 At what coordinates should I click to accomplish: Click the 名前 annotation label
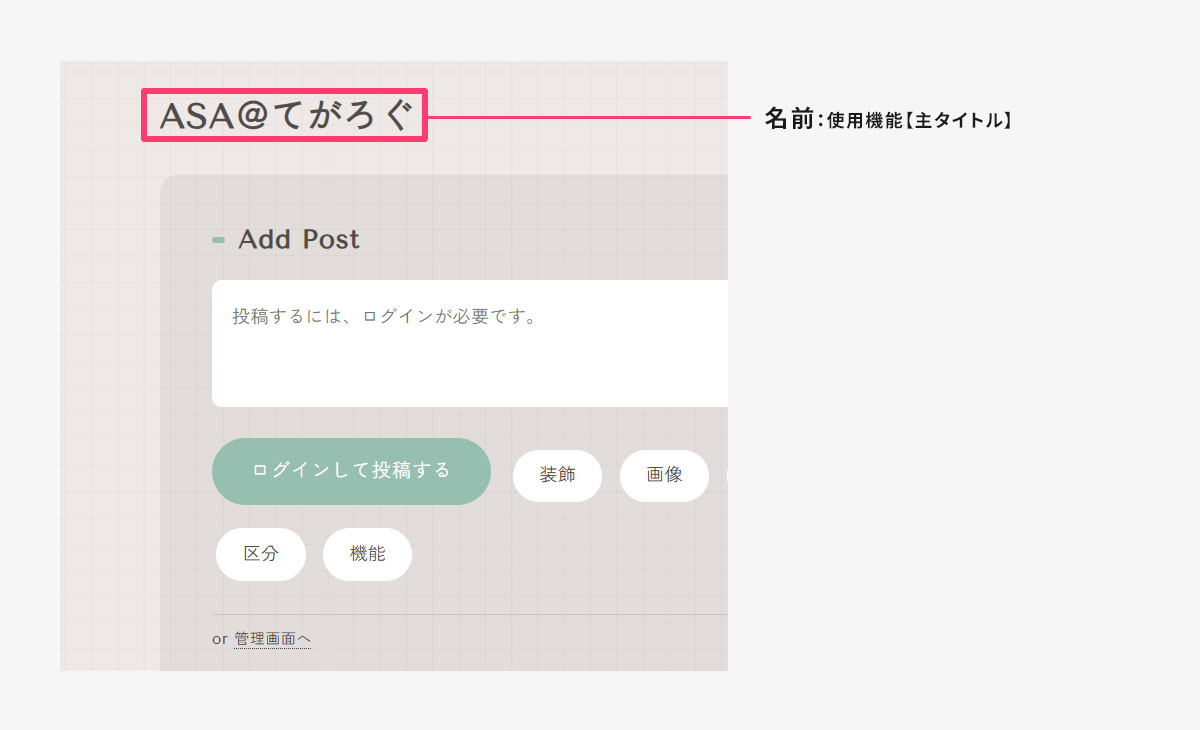(790, 120)
